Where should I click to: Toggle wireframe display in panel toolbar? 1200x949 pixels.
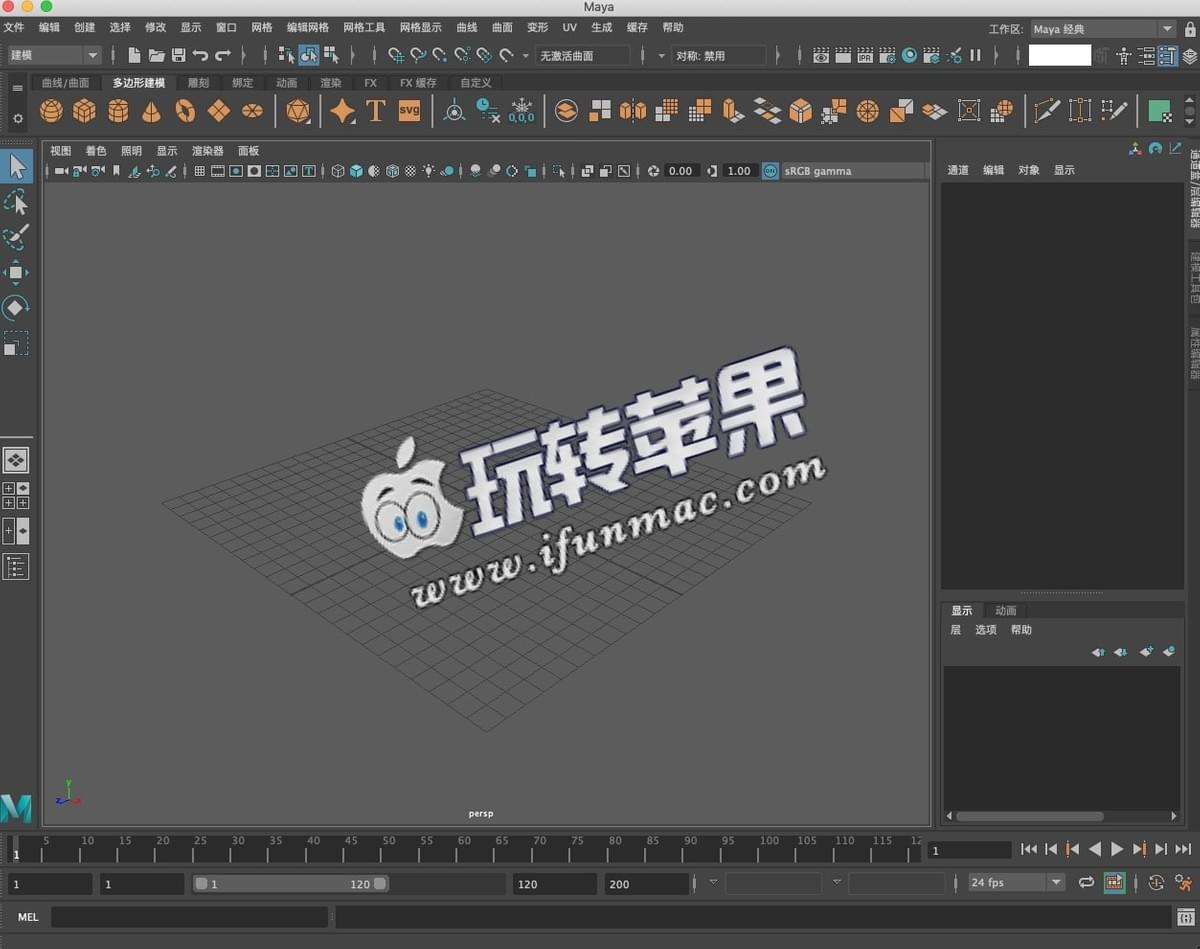[338, 171]
